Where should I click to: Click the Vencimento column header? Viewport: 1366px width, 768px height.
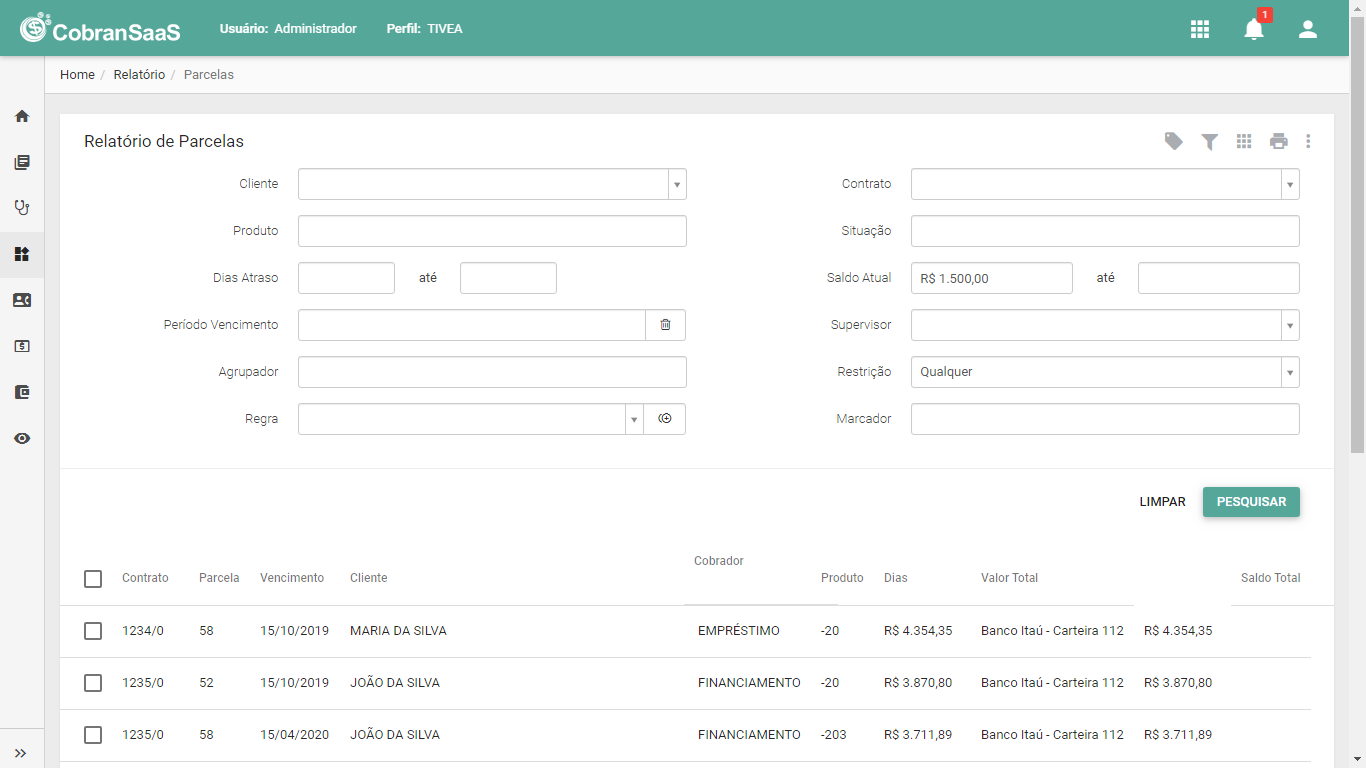tap(292, 578)
